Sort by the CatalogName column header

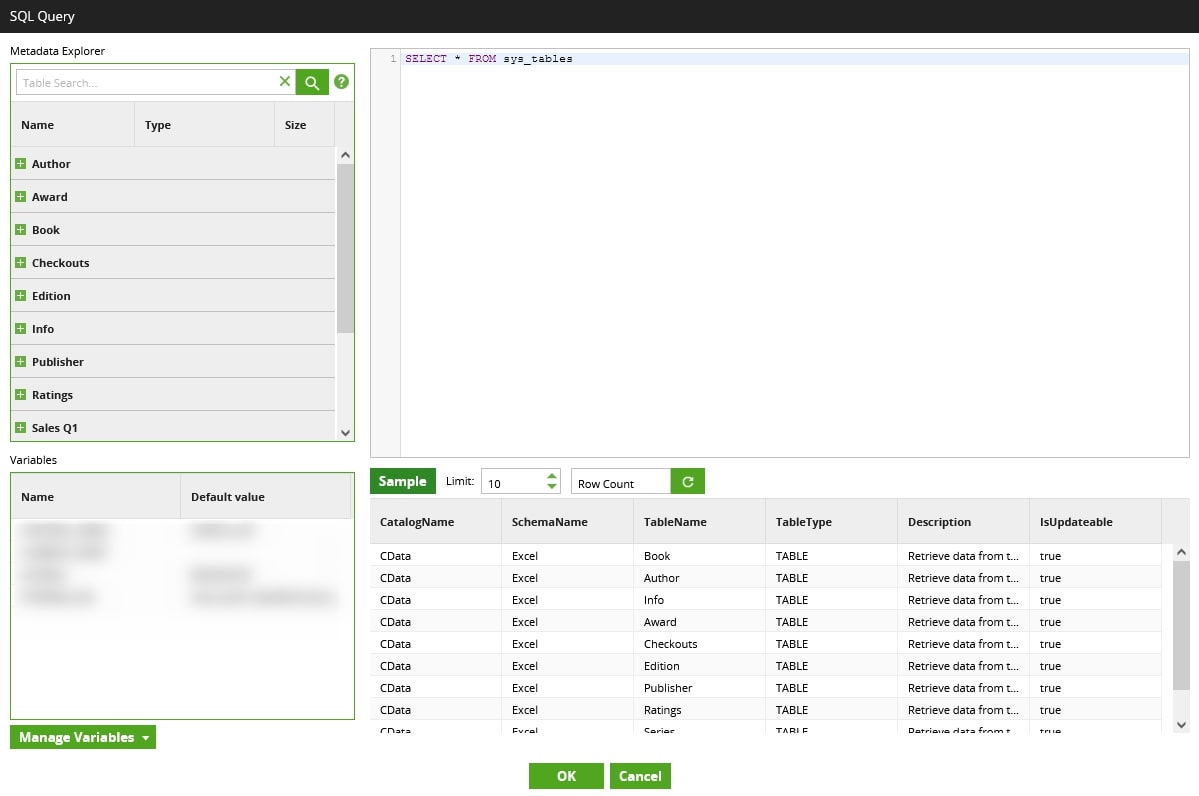436,521
